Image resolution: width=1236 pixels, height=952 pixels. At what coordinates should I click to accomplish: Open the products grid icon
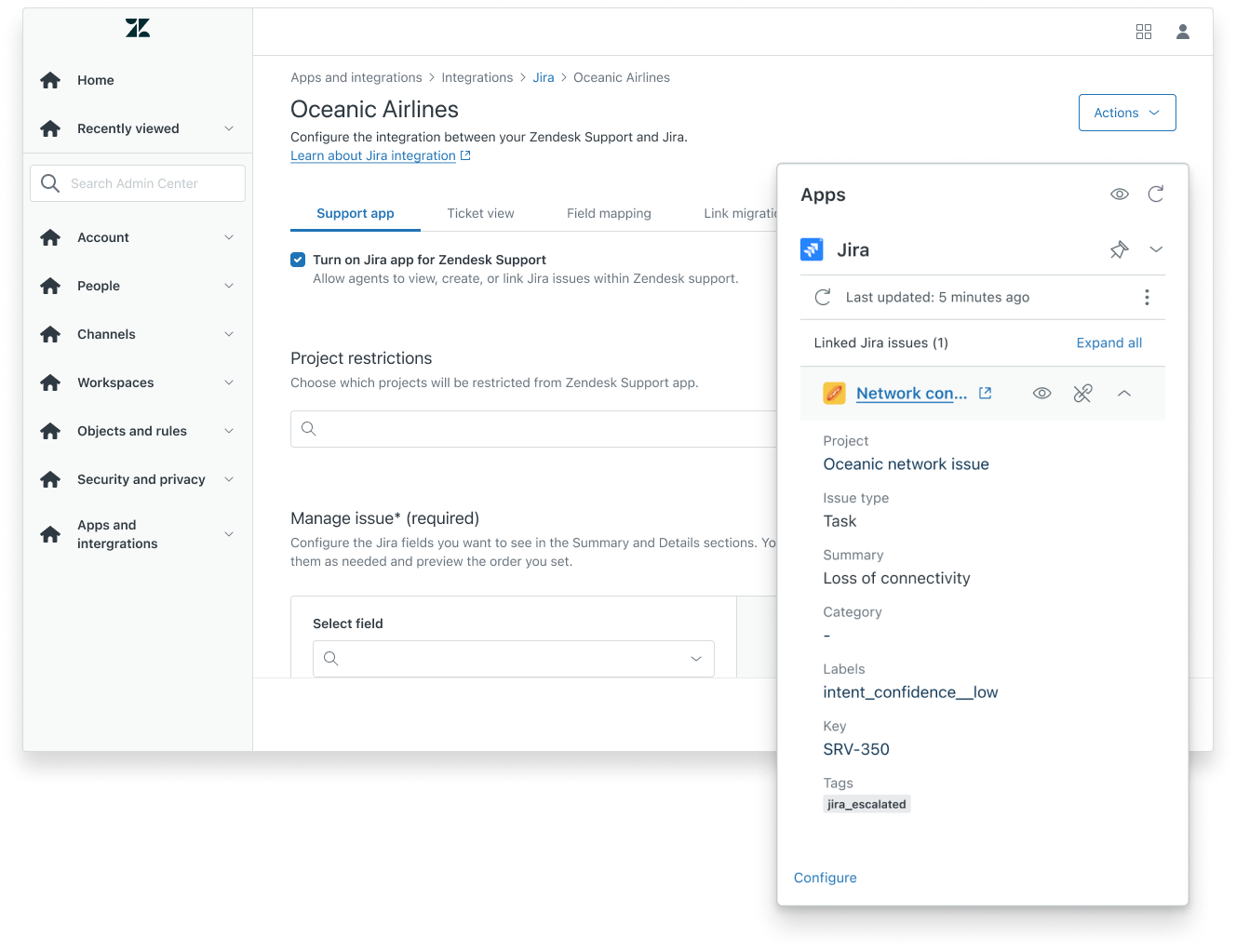[x=1144, y=32]
